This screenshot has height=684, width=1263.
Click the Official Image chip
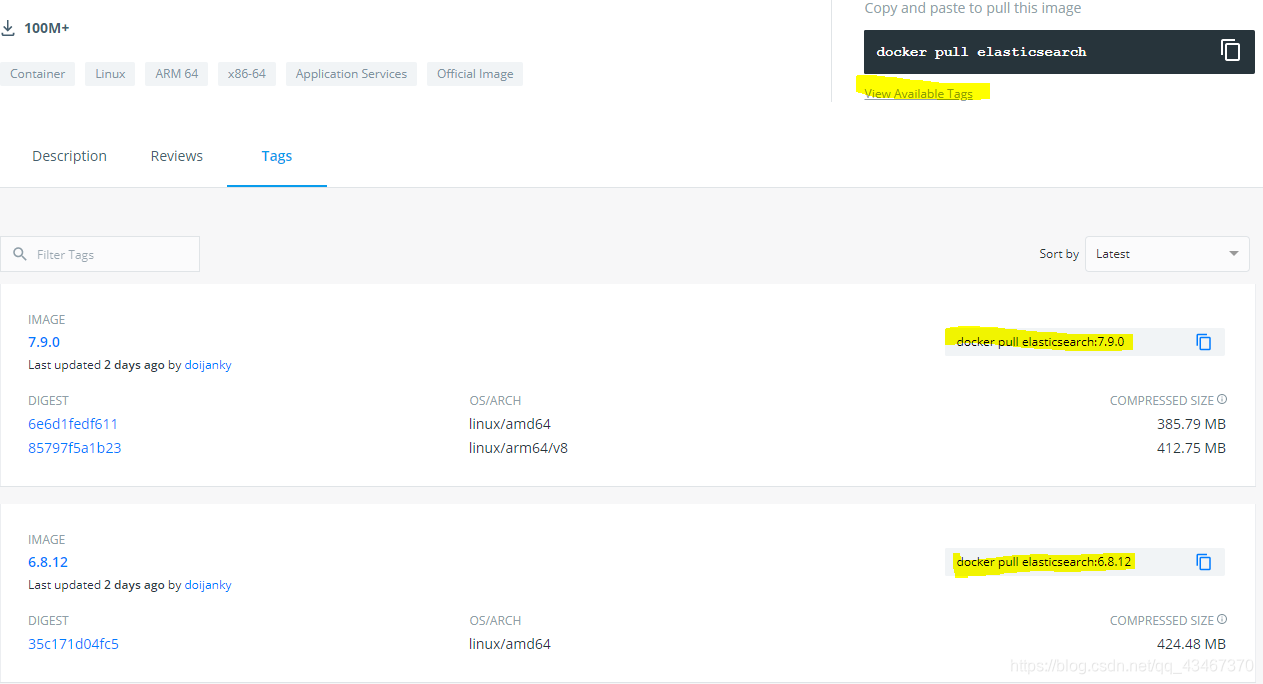coord(475,74)
